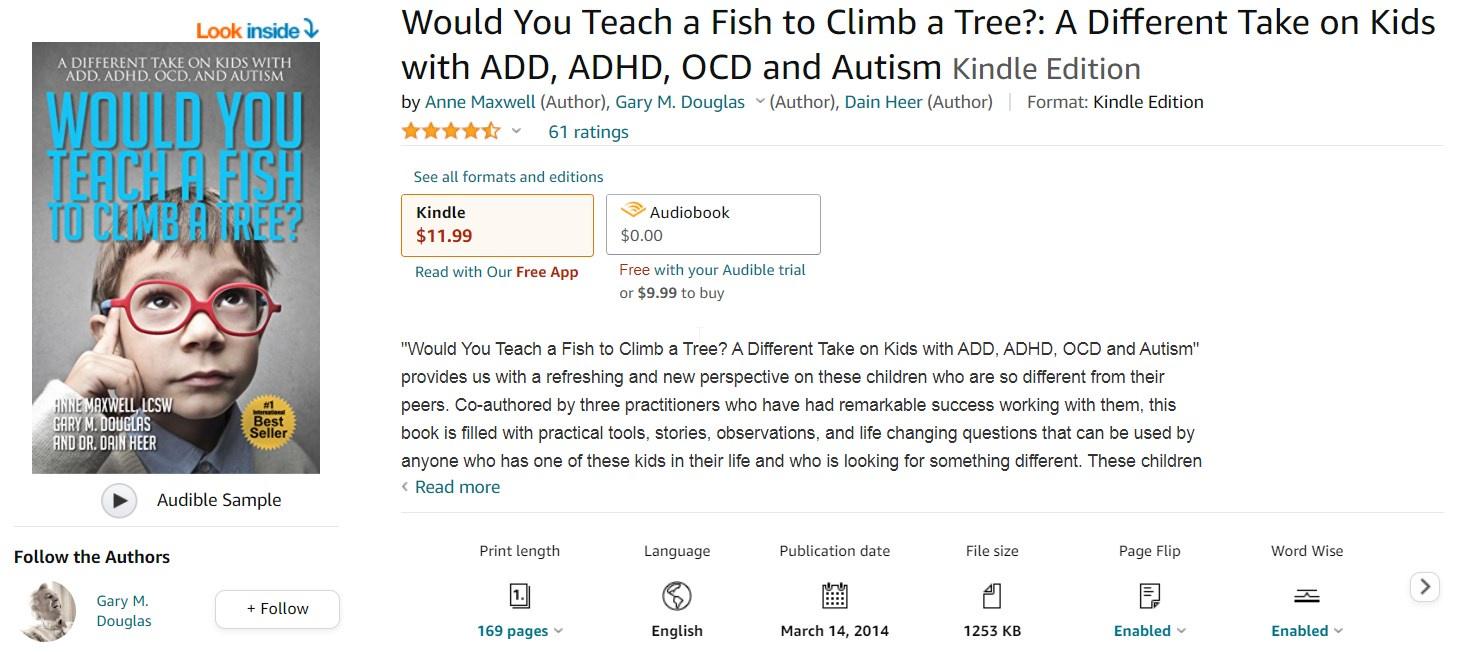Select the Kindle format option
Screen dimensions: 1474x652
coord(497,225)
